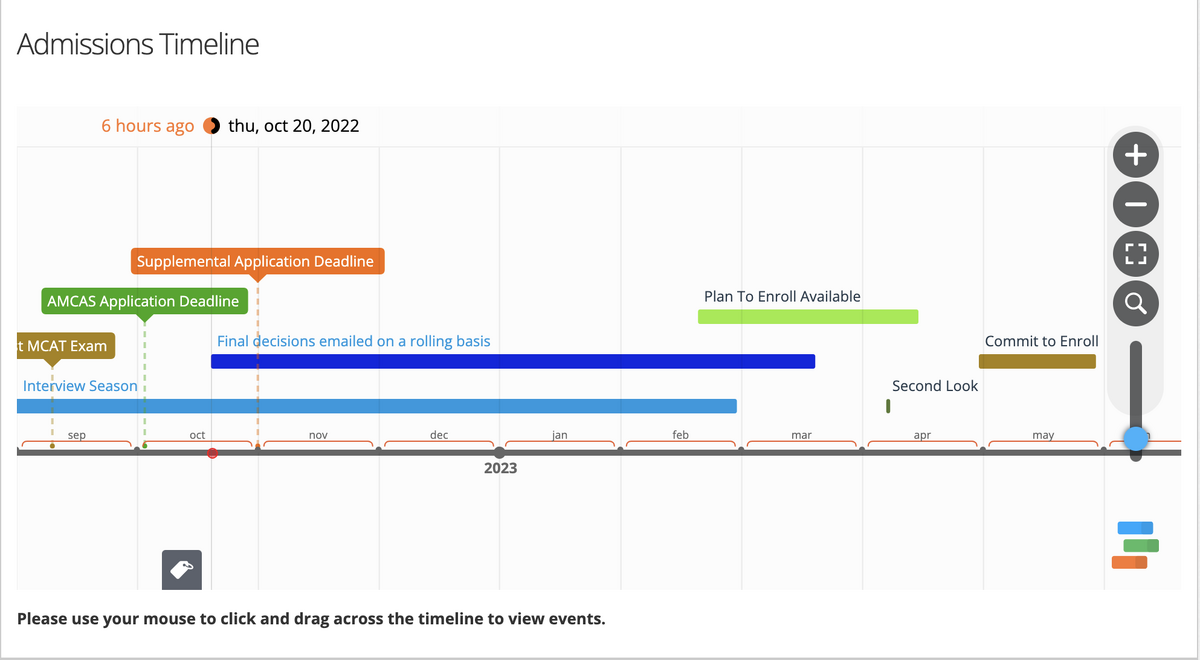1200x660 pixels.
Task: Click the blue zoom slider handle
Action: [1135, 438]
